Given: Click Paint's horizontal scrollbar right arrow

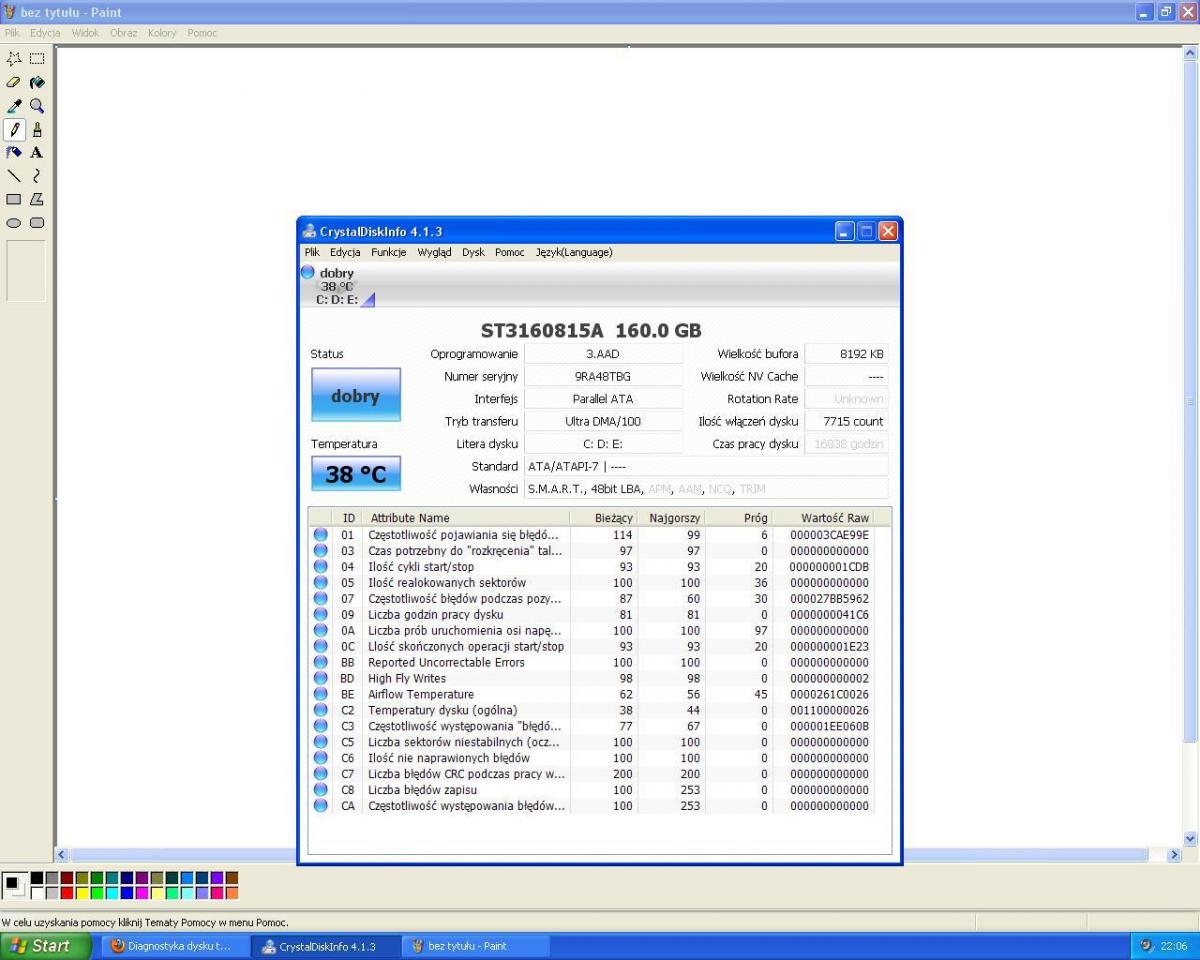Looking at the screenshot, I should click(1175, 855).
